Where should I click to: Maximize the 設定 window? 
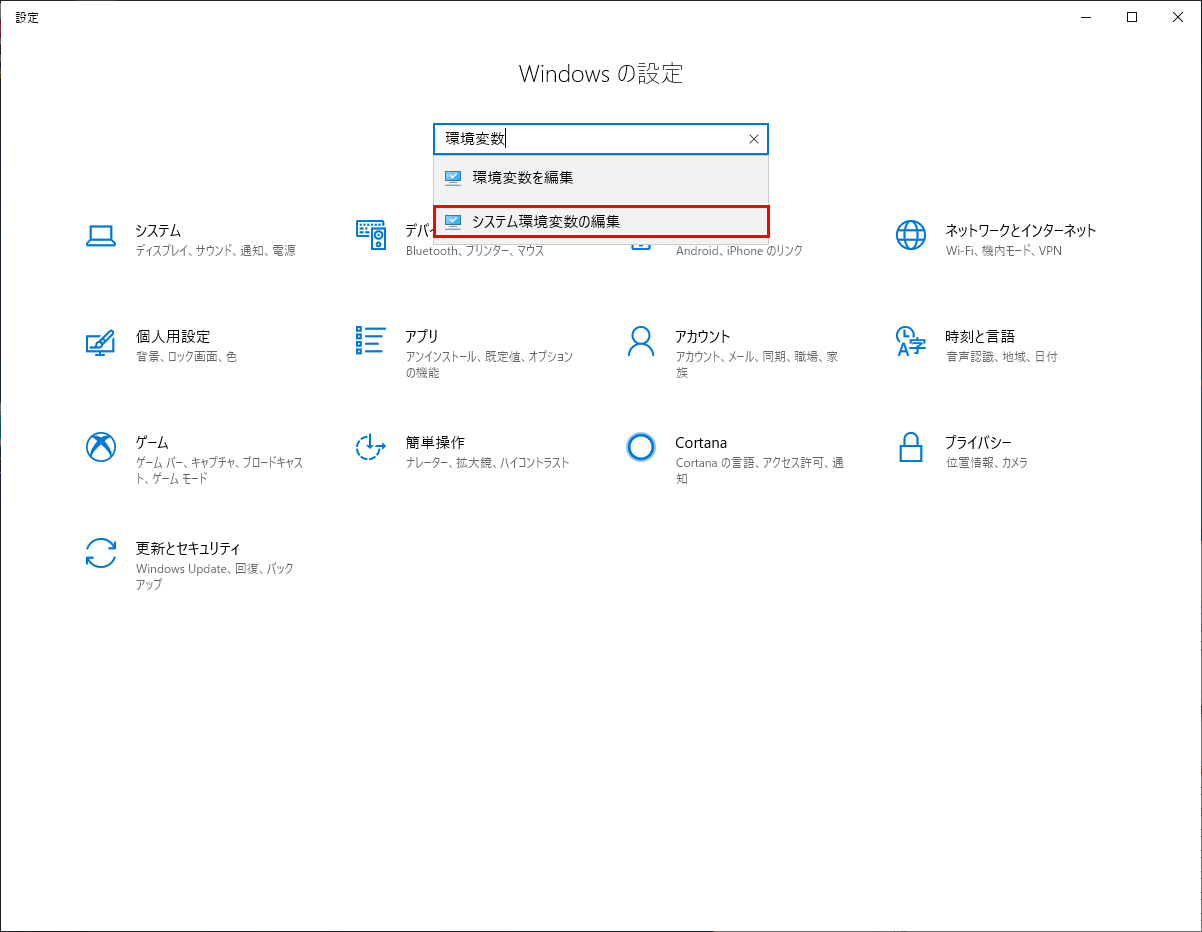click(x=1132, y=17)
